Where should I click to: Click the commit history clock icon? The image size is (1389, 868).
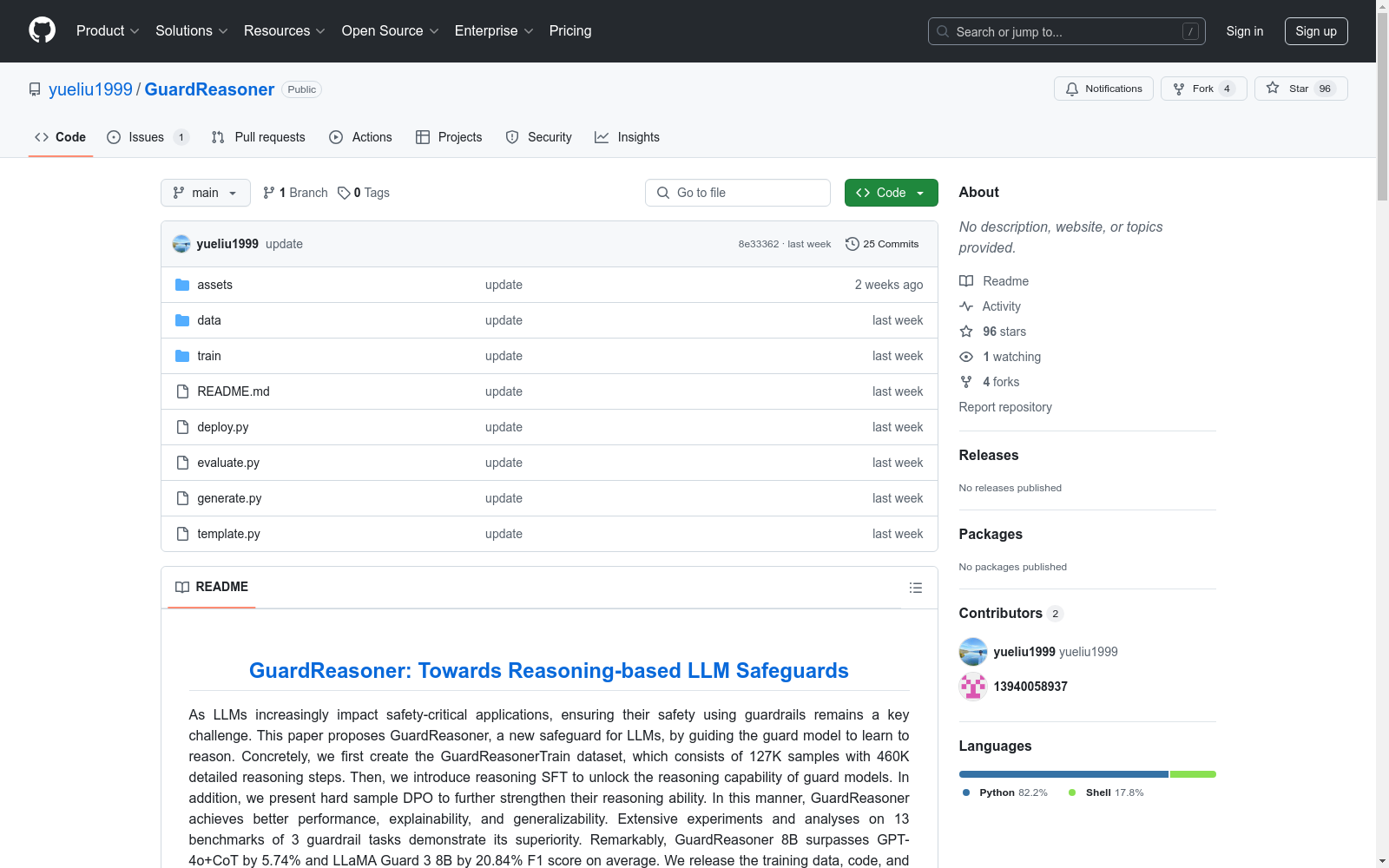coord(852,244)
